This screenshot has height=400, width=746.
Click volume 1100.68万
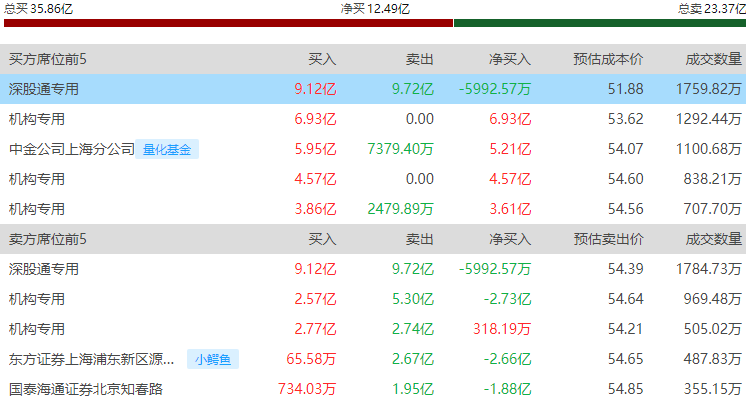point(709,149)
